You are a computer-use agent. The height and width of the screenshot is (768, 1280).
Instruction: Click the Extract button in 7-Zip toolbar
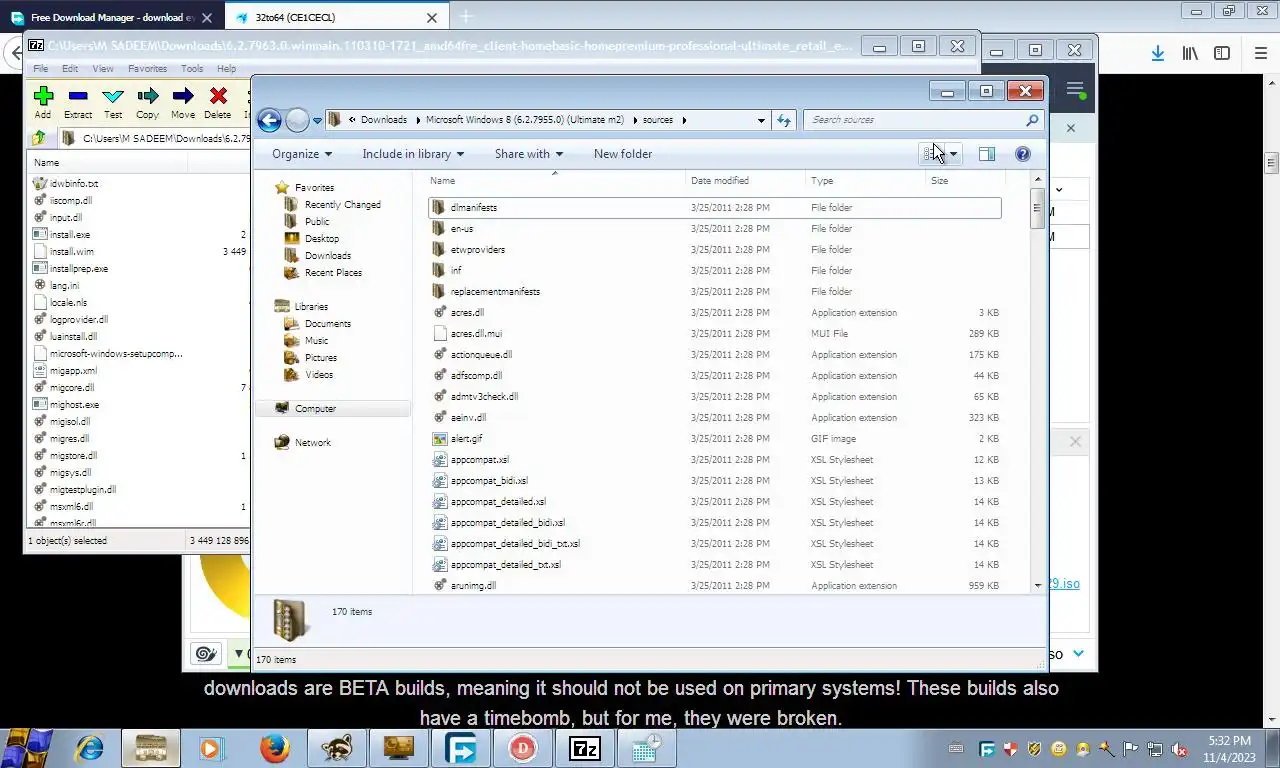pos(78,102)
